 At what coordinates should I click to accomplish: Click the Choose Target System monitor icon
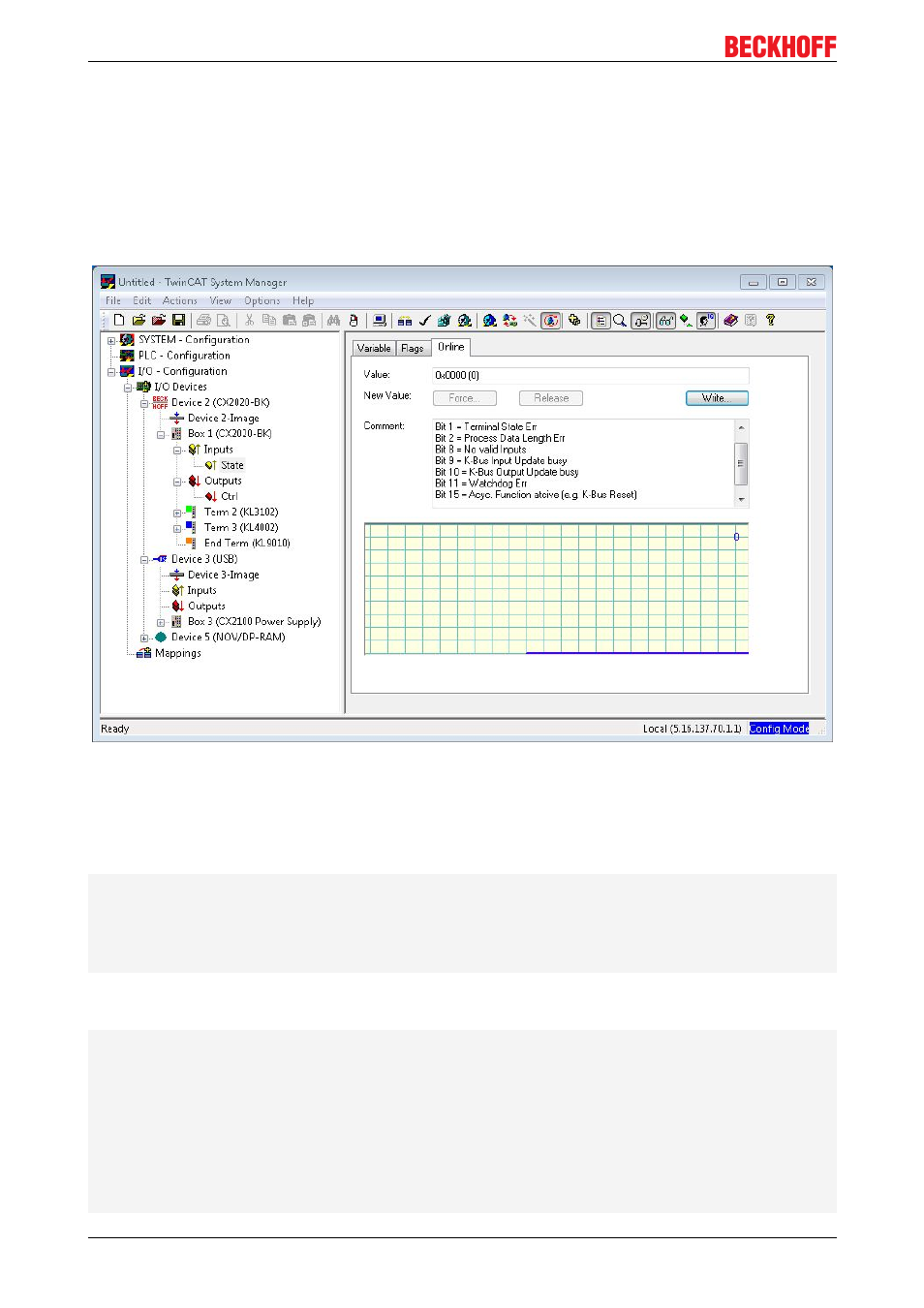379,320
